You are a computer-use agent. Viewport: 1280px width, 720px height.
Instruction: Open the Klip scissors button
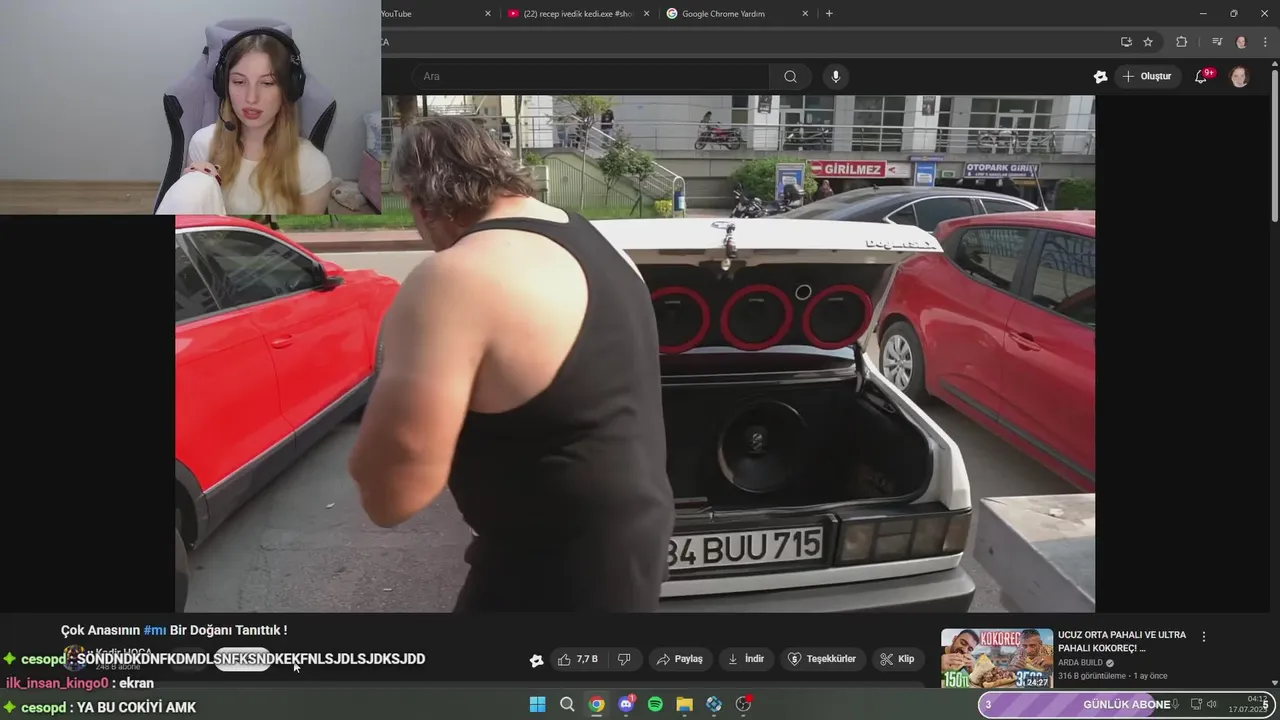897,659
